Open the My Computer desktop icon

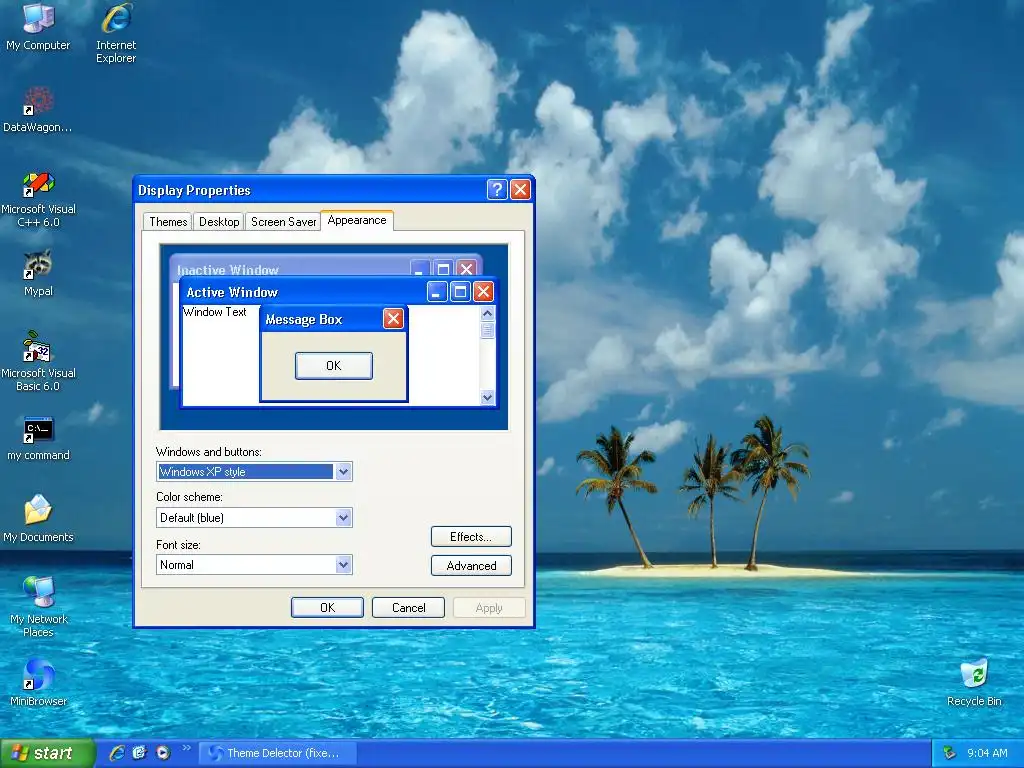click(38, 26)
